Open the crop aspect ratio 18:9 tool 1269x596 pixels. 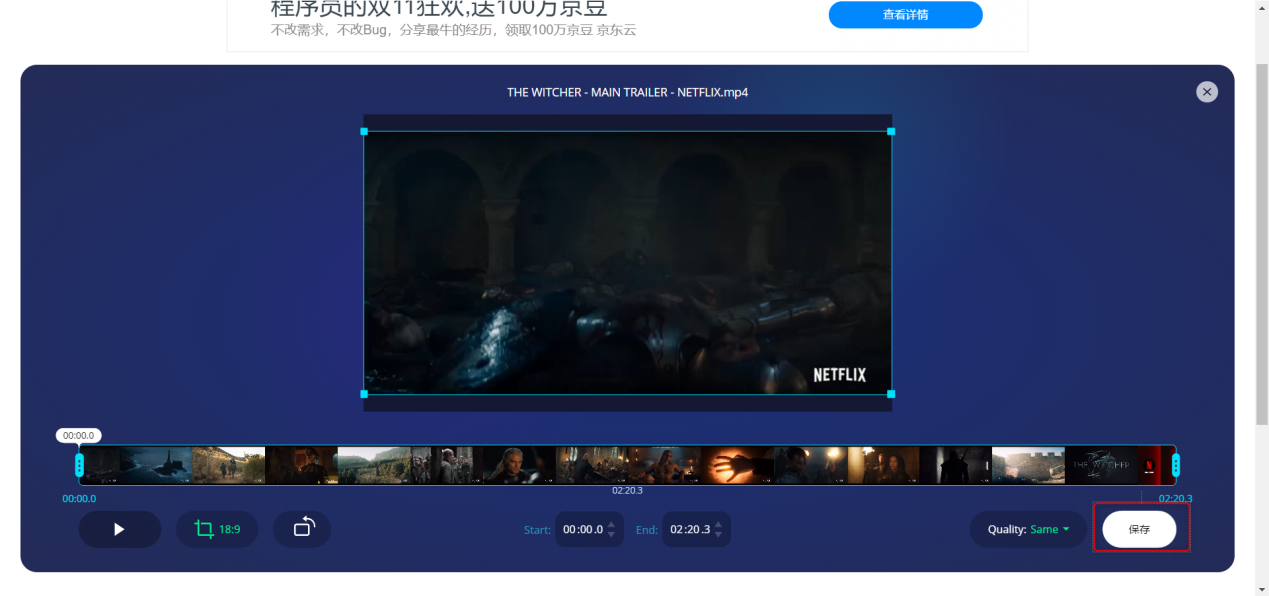tap(217, 529)
